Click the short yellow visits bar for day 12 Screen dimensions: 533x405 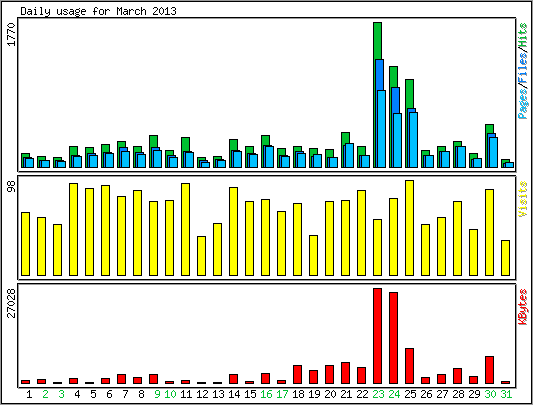(x=201, y=256)
